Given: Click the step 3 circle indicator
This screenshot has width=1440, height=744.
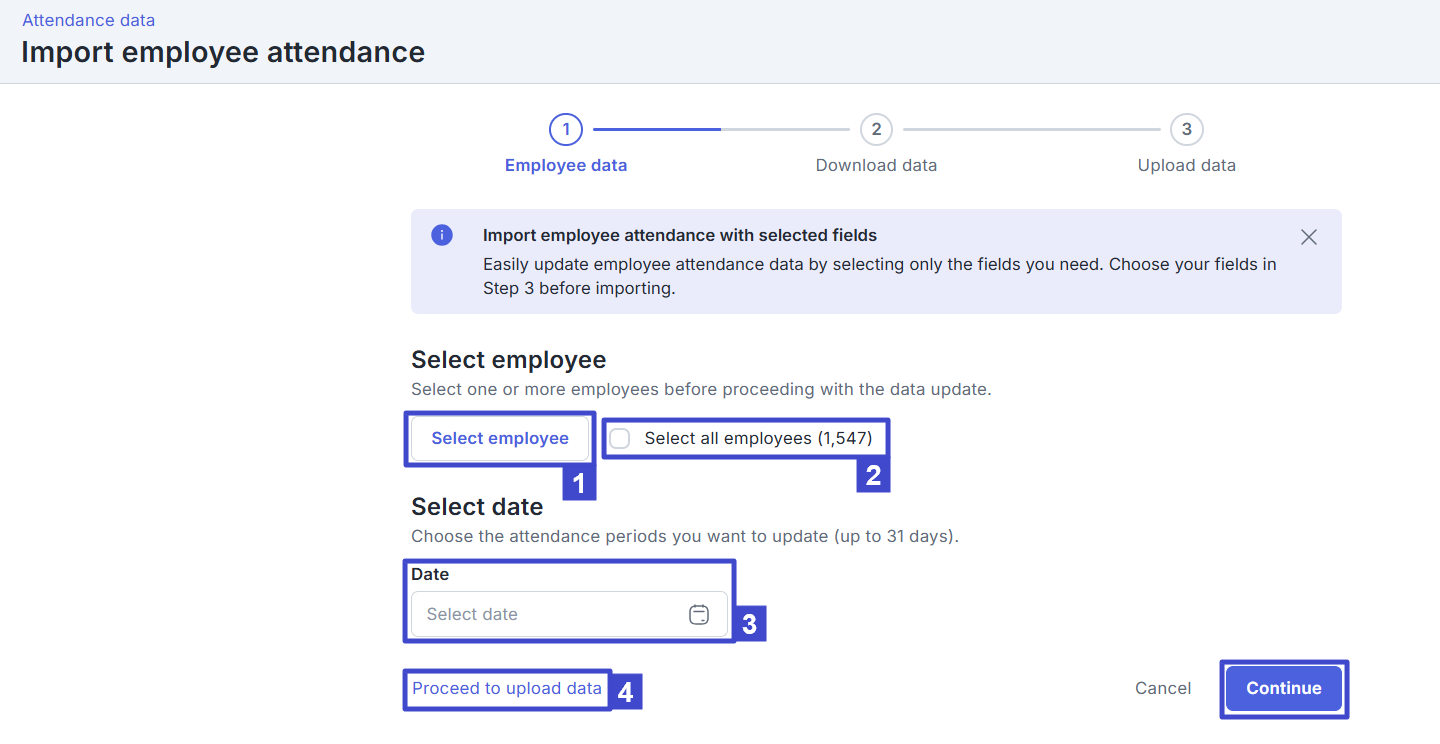Looking at the screenshot, I should point(1186,129).
